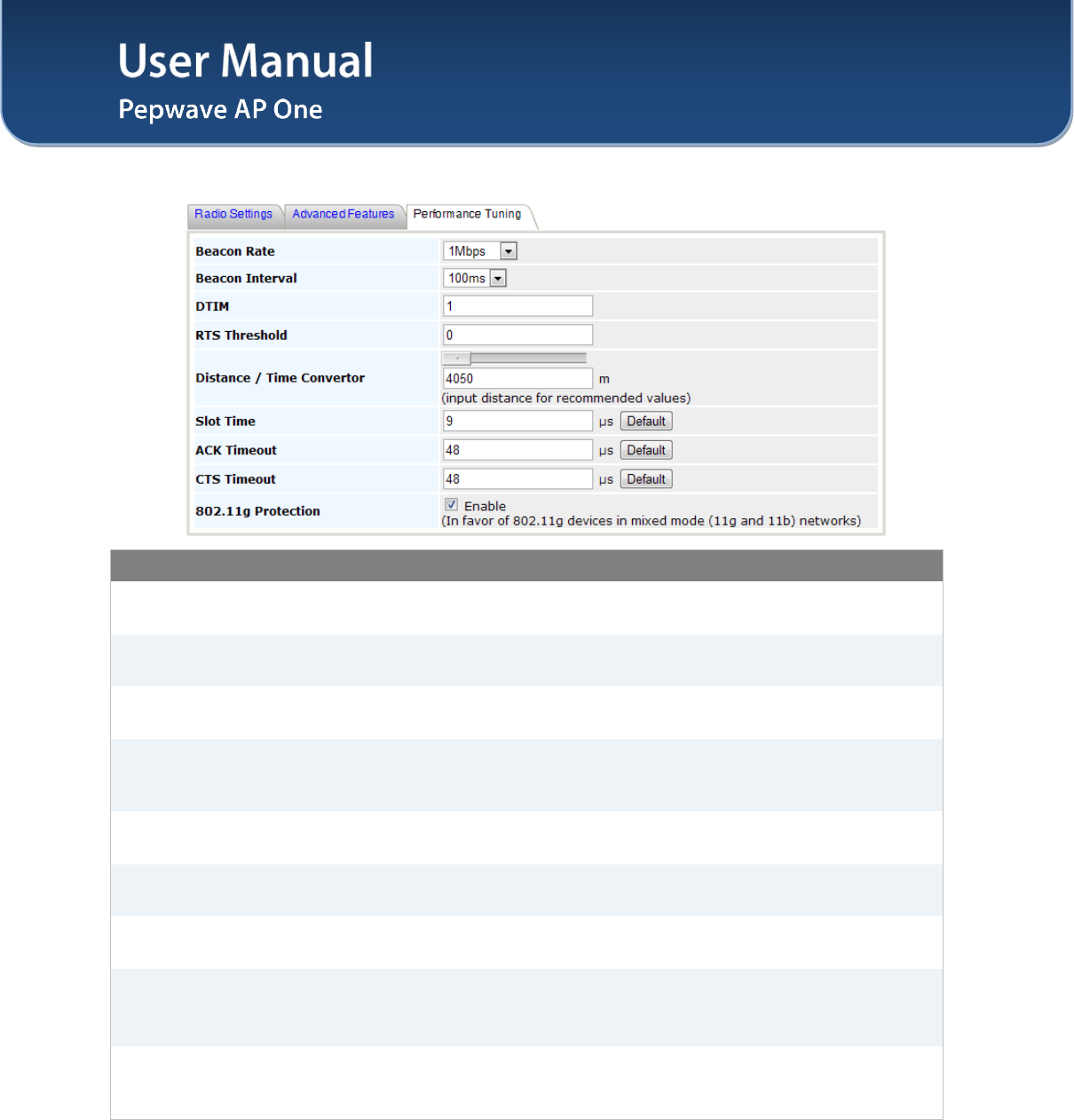The image size is (1074, 1120).
Task: Click the mixed mode networks note text
Action: [x=651, y=521]
